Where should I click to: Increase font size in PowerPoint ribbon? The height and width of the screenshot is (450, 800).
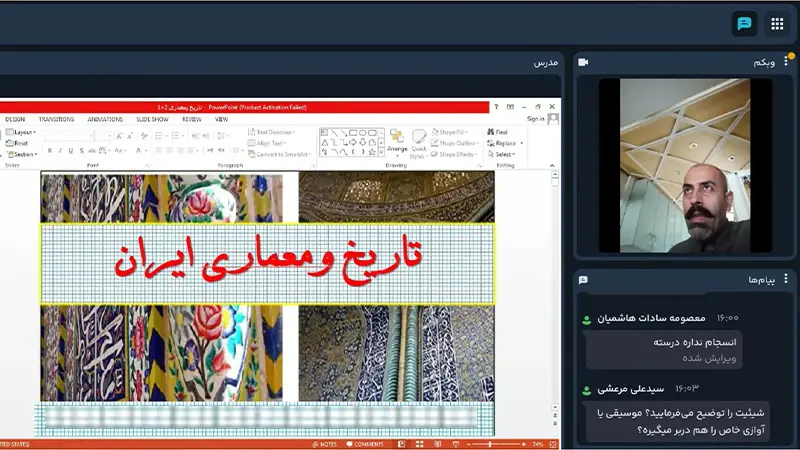point(119,136)
